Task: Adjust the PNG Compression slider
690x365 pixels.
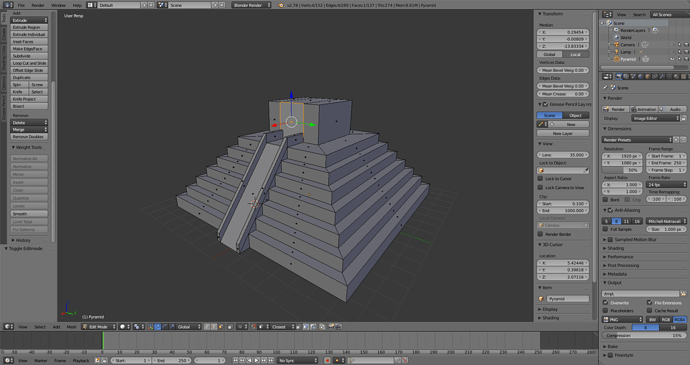Action: (644, 336)
